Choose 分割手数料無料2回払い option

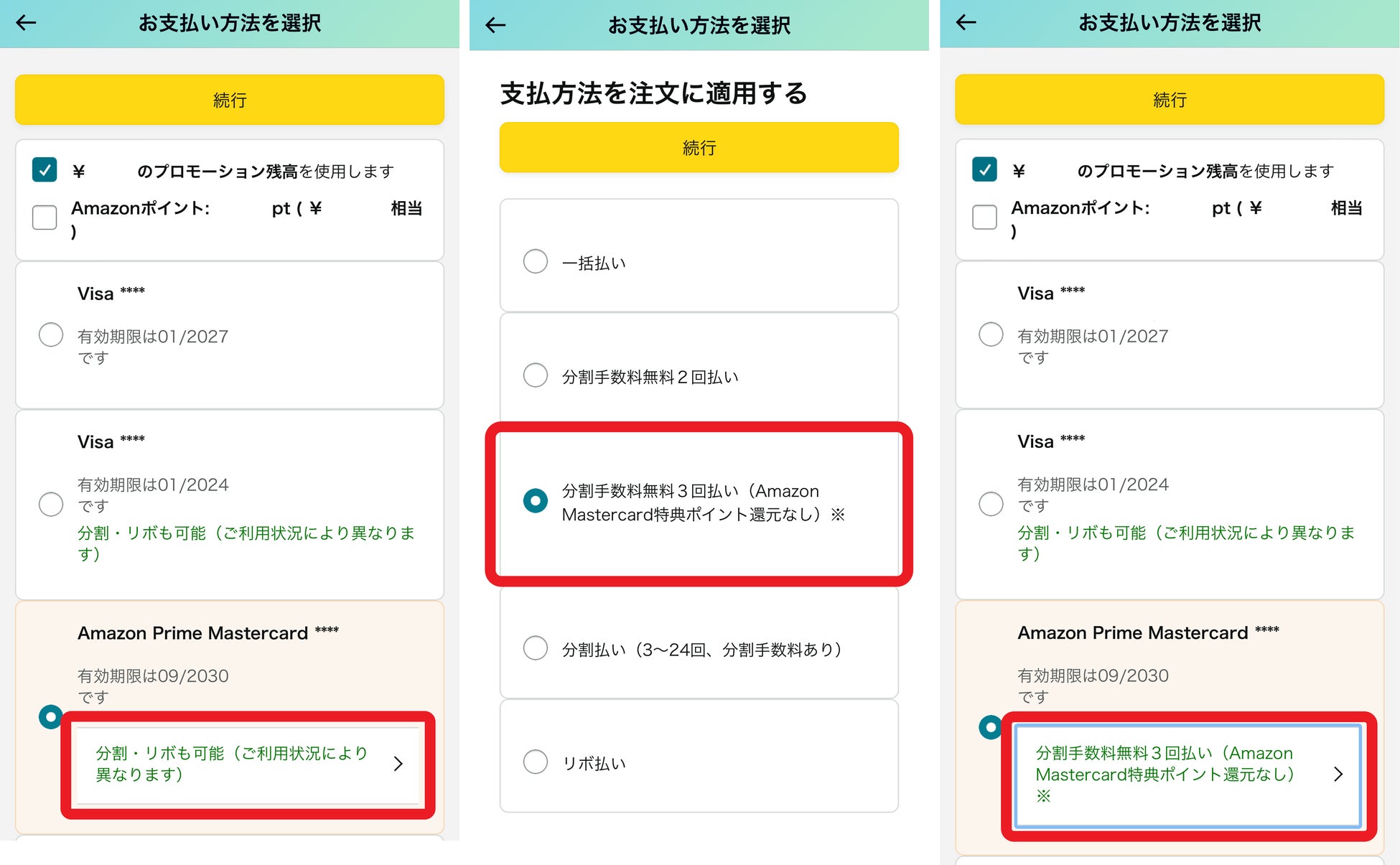click(x=536, y=375)
